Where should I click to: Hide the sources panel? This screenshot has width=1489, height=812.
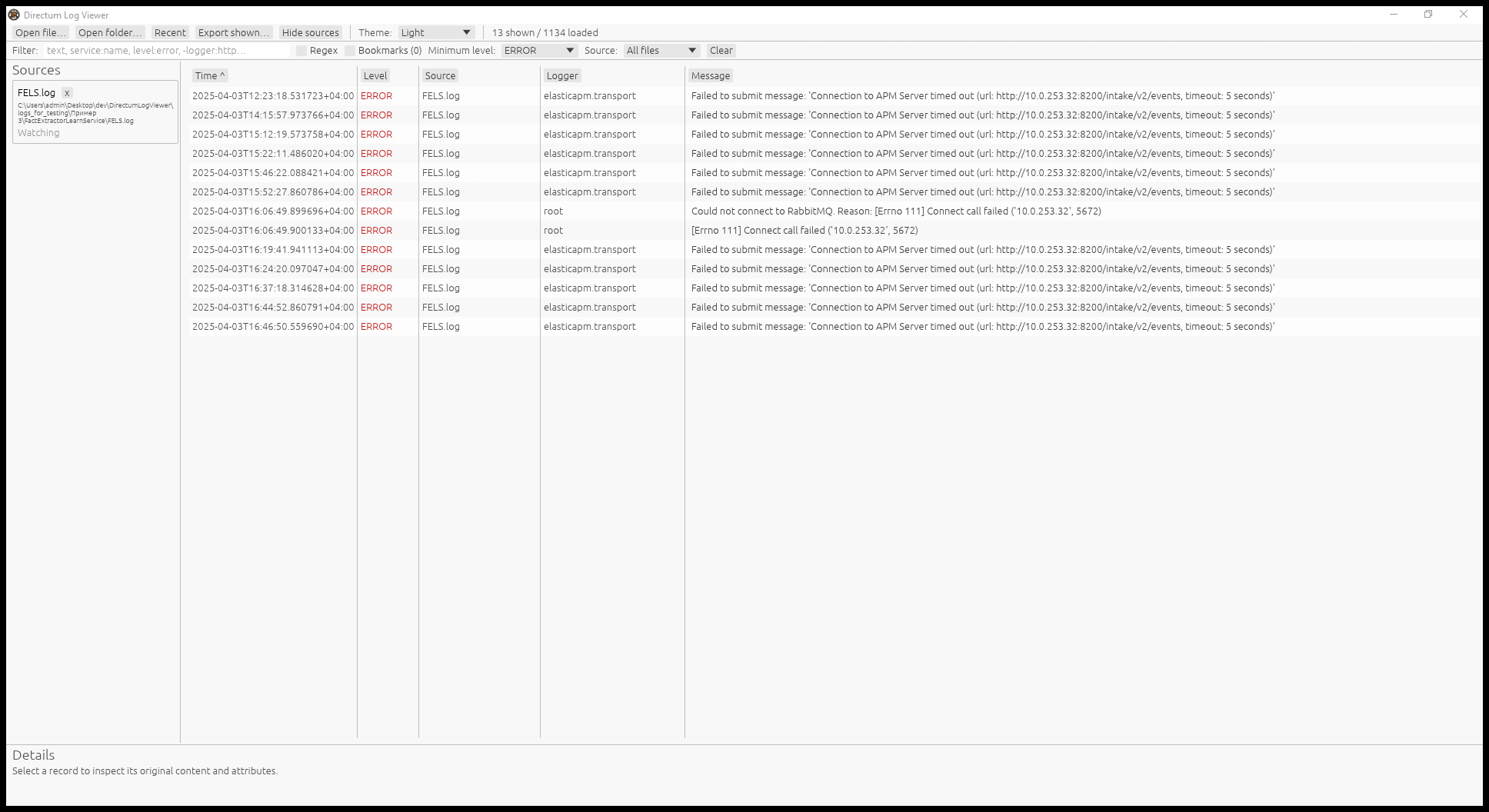(x=310, y=32)
